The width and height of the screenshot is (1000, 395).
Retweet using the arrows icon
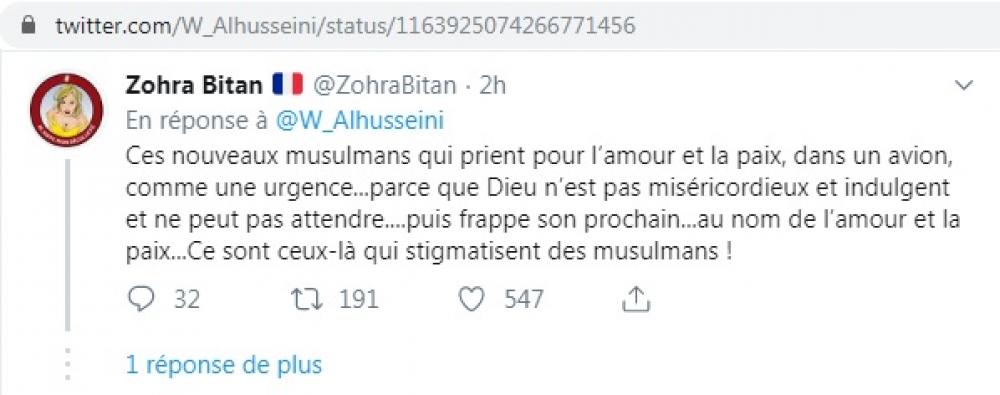[307, 299]
